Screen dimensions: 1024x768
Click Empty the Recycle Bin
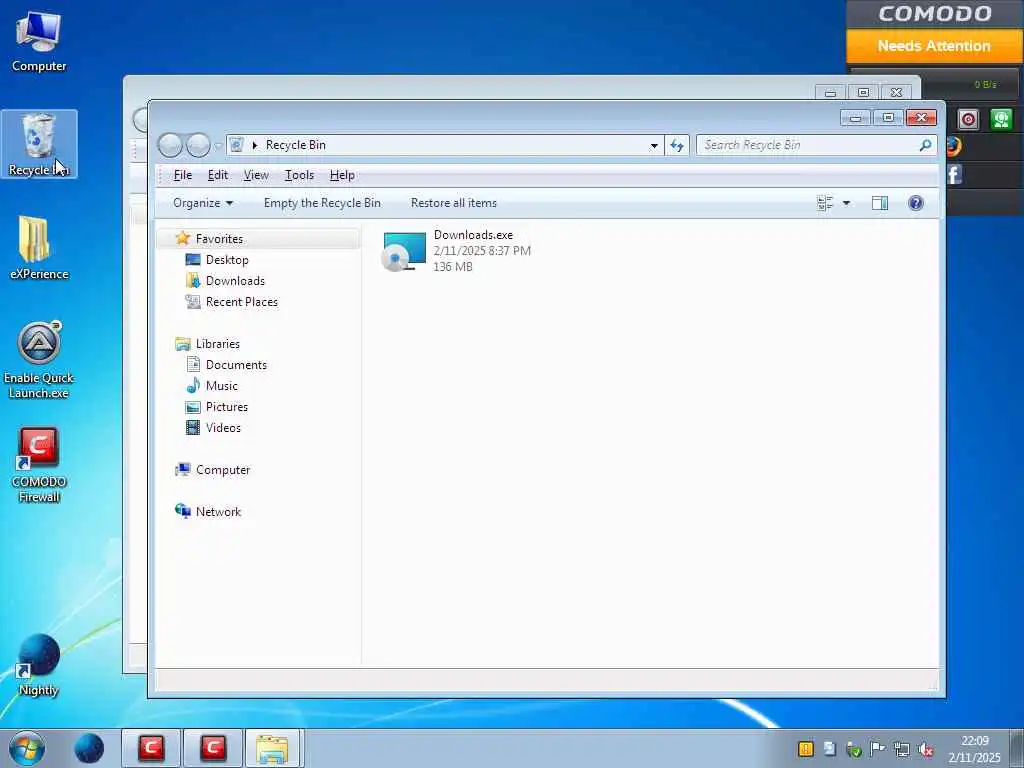point(322,203)
